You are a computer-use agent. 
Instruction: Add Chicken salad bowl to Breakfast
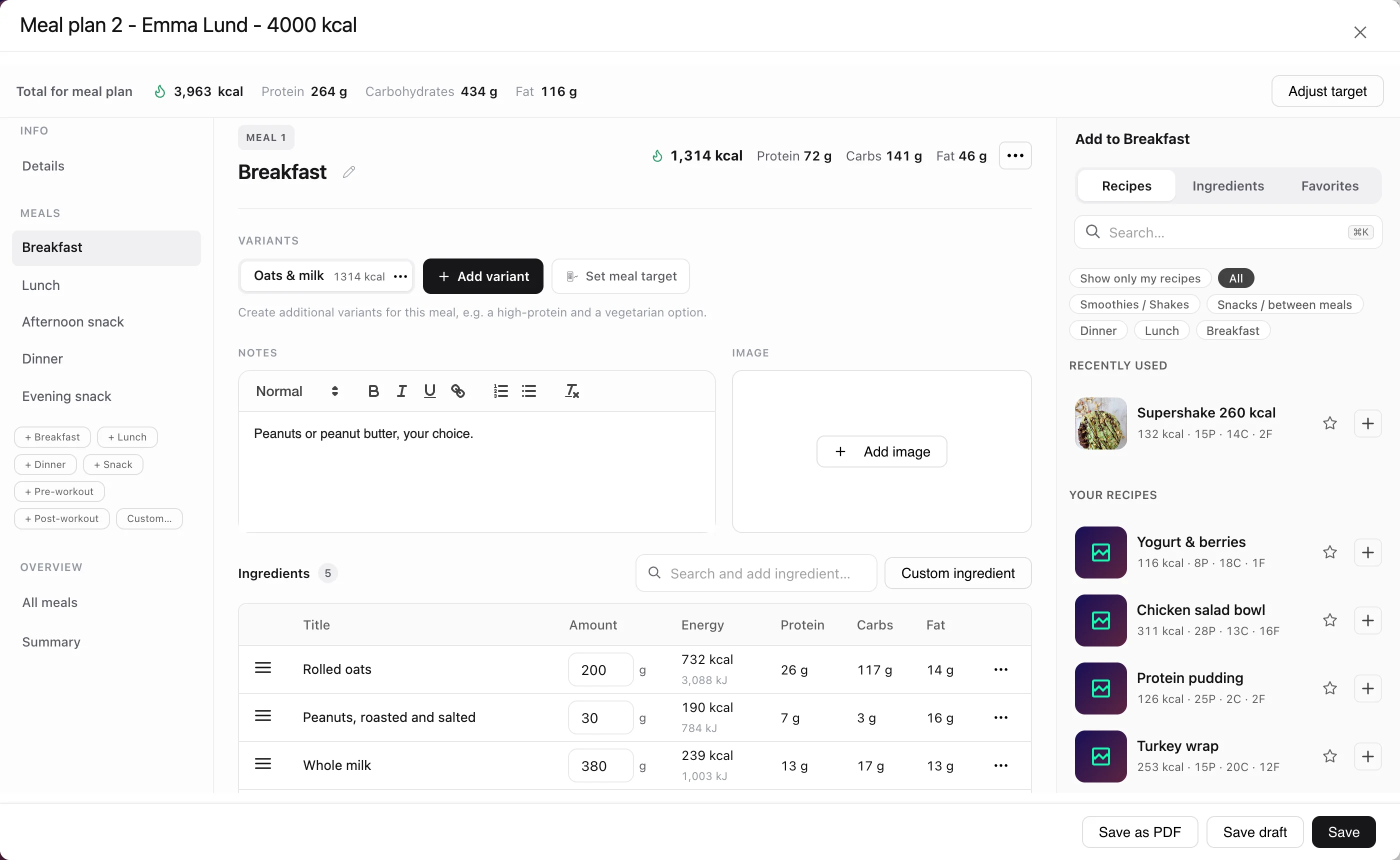tap(1367, 620)
